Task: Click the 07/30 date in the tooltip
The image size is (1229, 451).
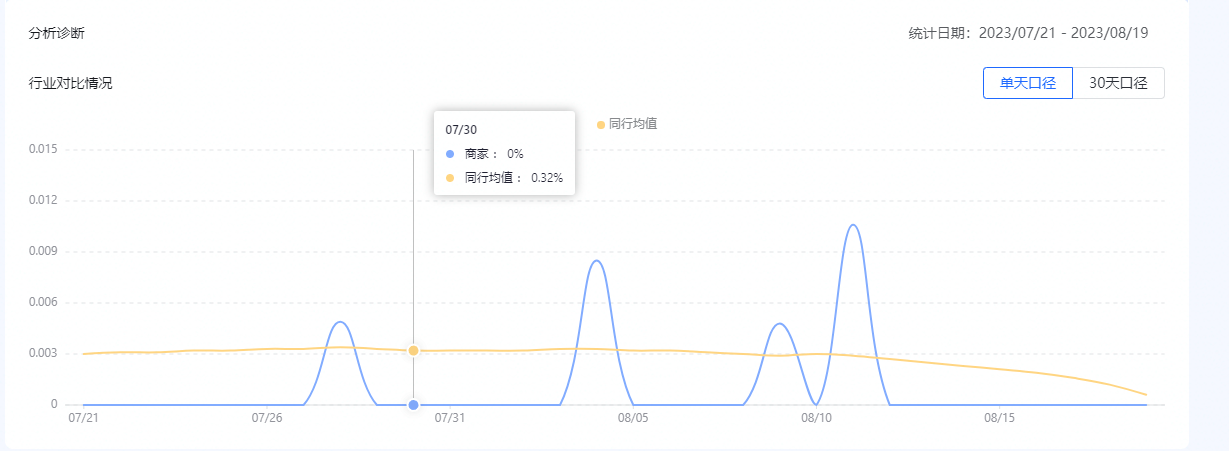Action: click(x=459, y=129)
